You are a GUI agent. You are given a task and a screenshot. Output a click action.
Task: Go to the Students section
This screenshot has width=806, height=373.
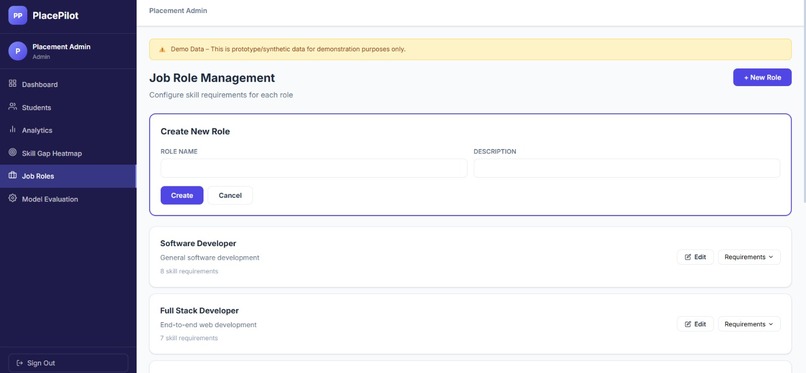(x=68, y=107)
